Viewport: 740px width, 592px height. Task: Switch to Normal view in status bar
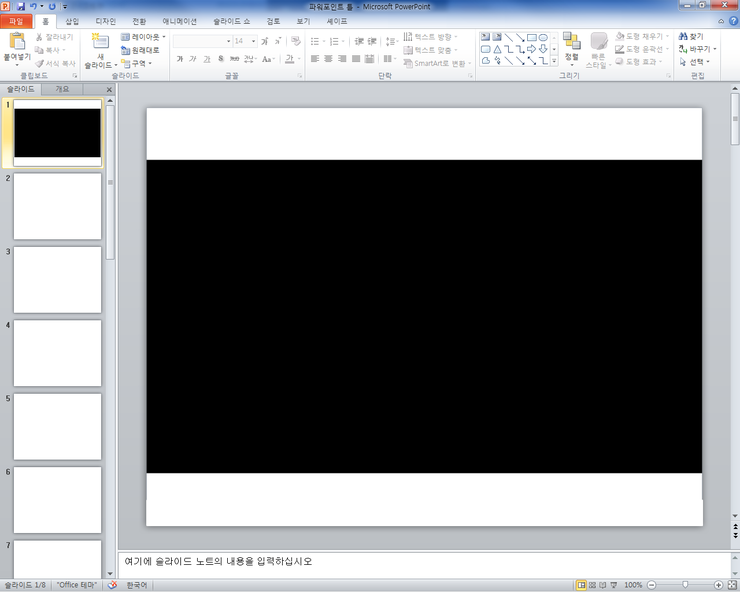coord(581,585)
